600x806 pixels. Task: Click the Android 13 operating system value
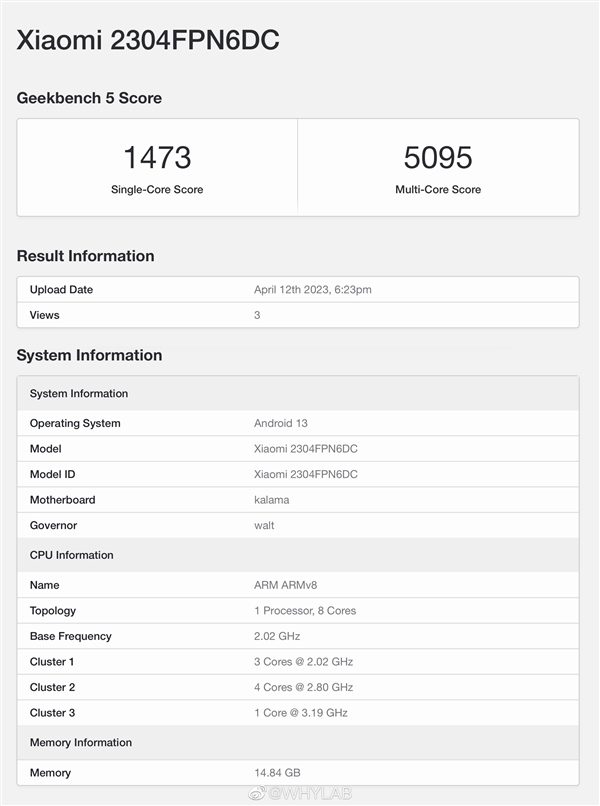point(281,423)
